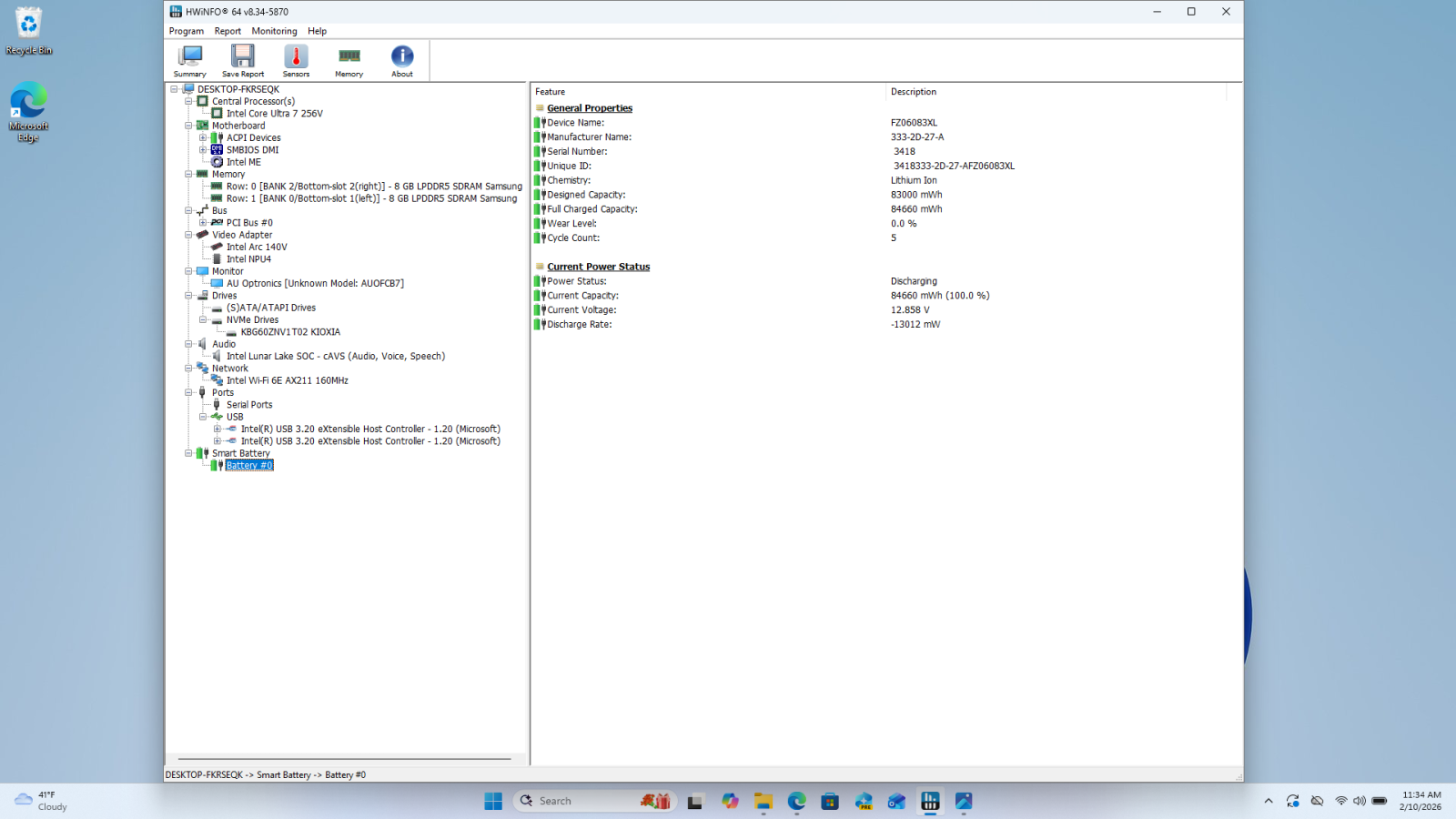Click the General Properties heading
1456x819 pixels.
pos(589,108)
